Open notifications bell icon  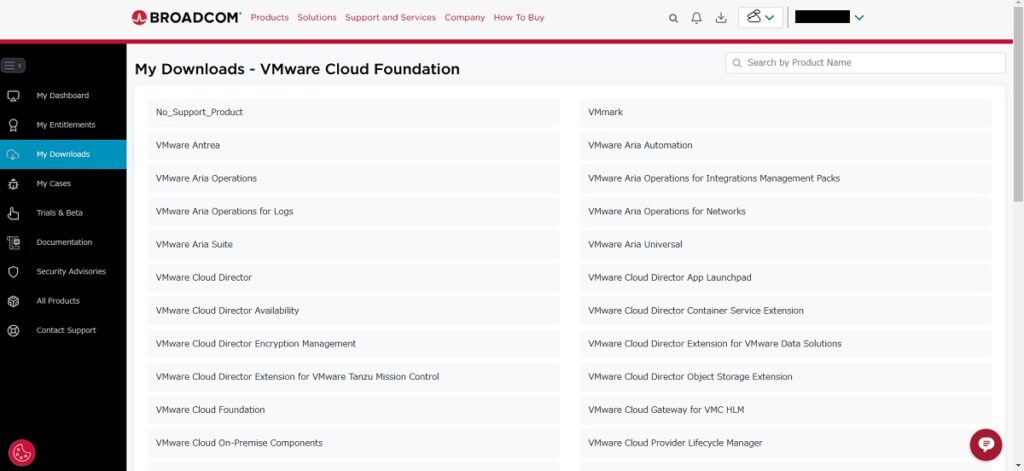click(x=697, y=18)
